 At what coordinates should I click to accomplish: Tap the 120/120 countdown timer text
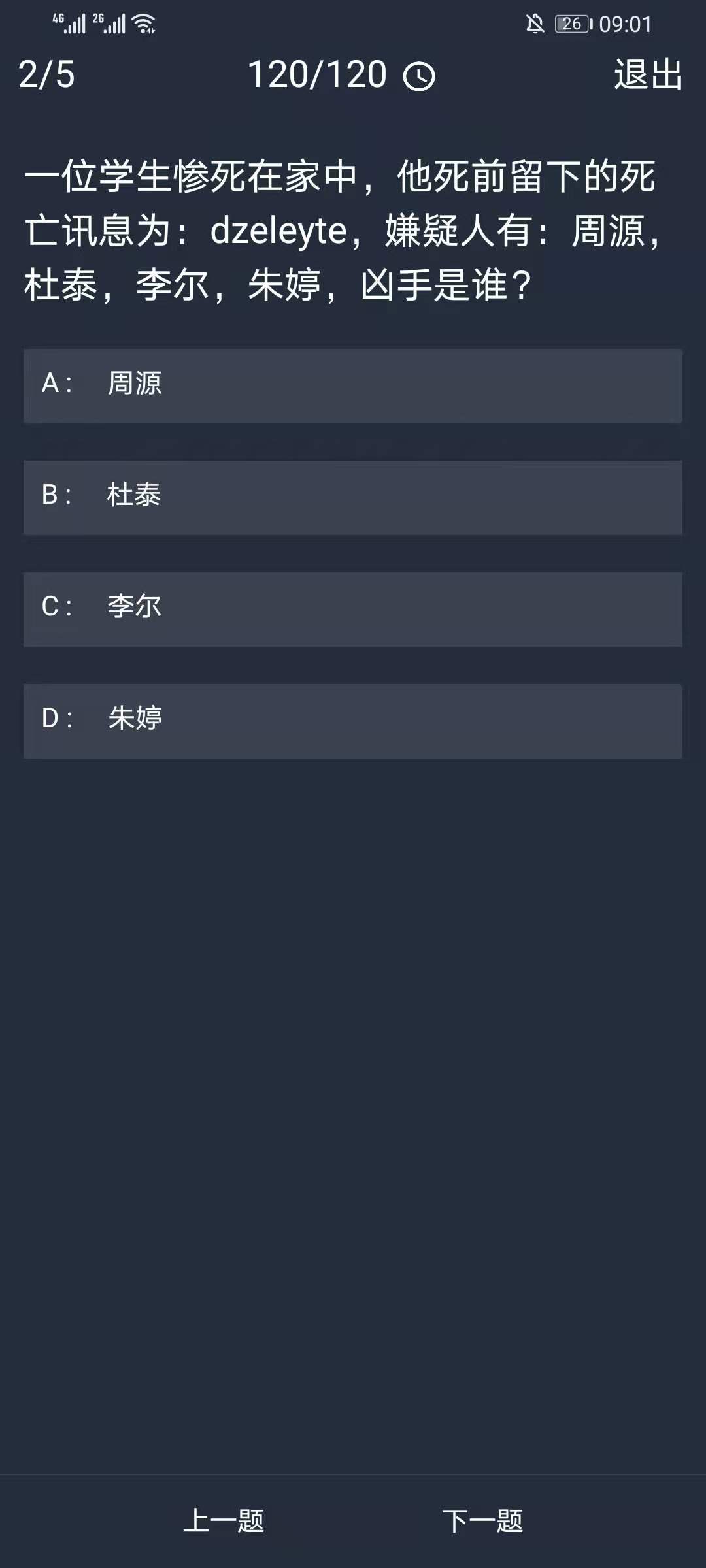pyautogui.click(x=318, y=74)
